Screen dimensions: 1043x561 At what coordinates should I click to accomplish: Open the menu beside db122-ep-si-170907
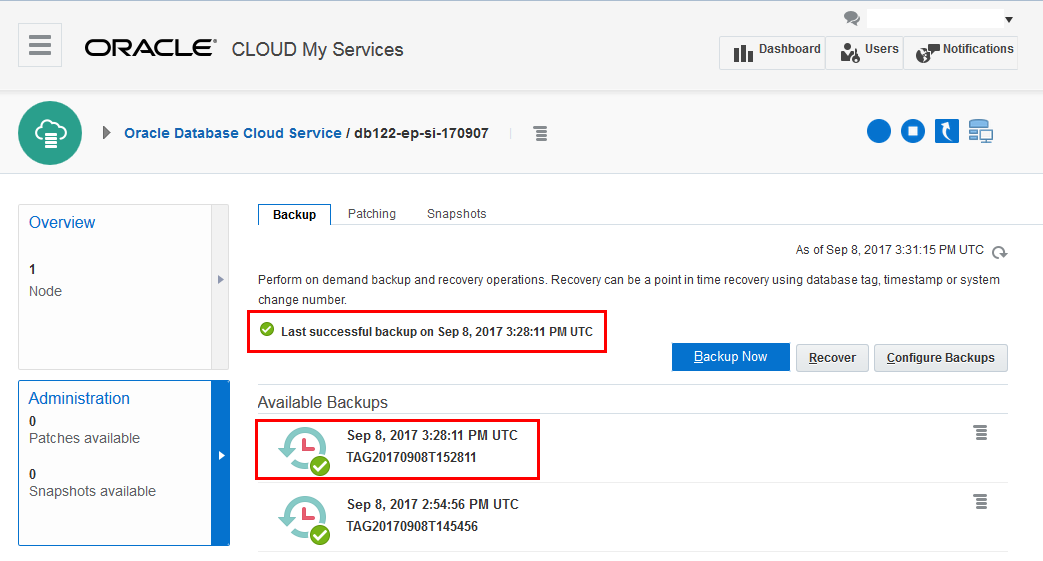540,133
